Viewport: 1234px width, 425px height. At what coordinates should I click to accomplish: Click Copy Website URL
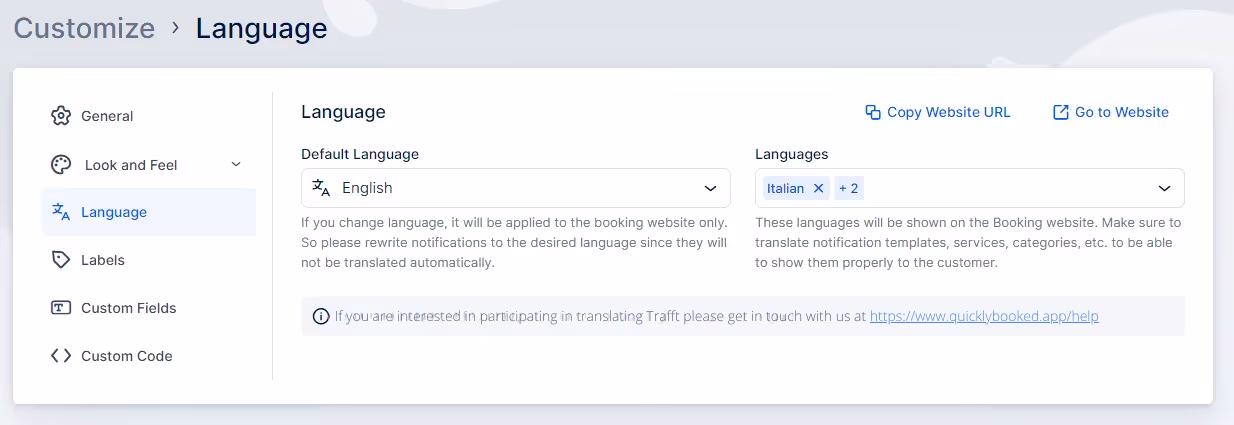click(938, 112)
